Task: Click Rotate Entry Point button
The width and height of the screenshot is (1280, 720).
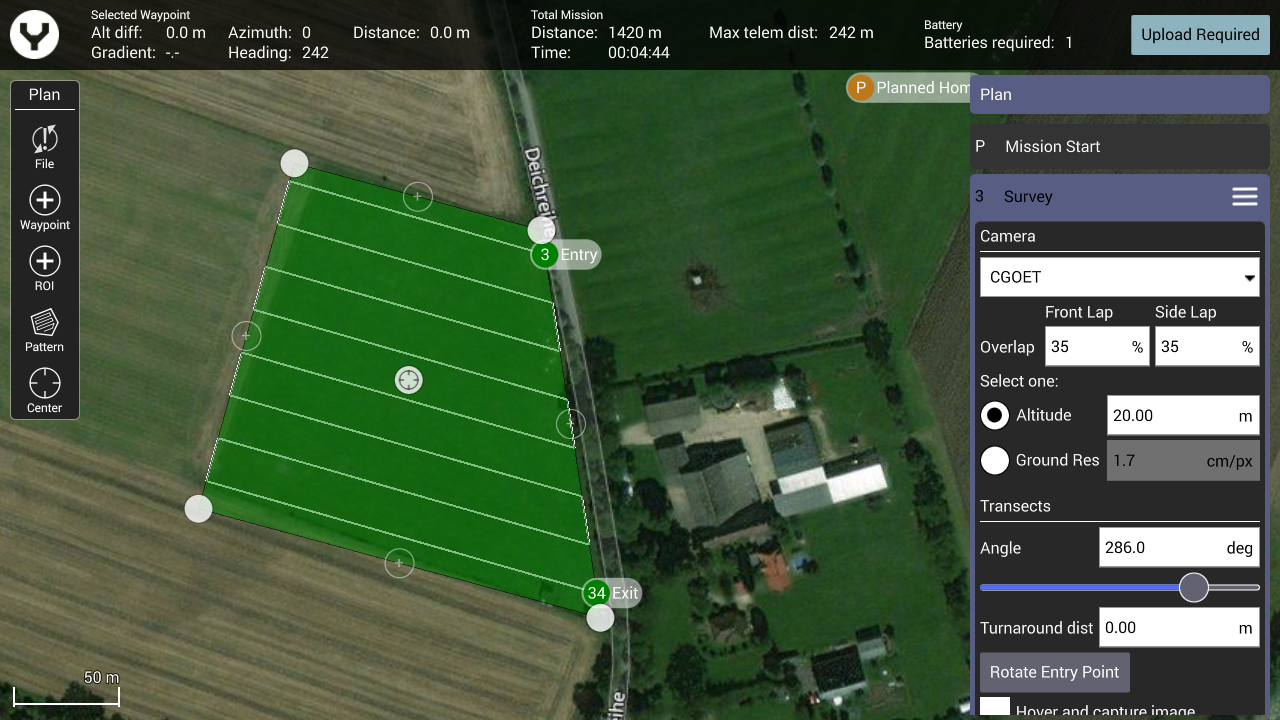Action: pyautogui.click(x=1054, y=672)
